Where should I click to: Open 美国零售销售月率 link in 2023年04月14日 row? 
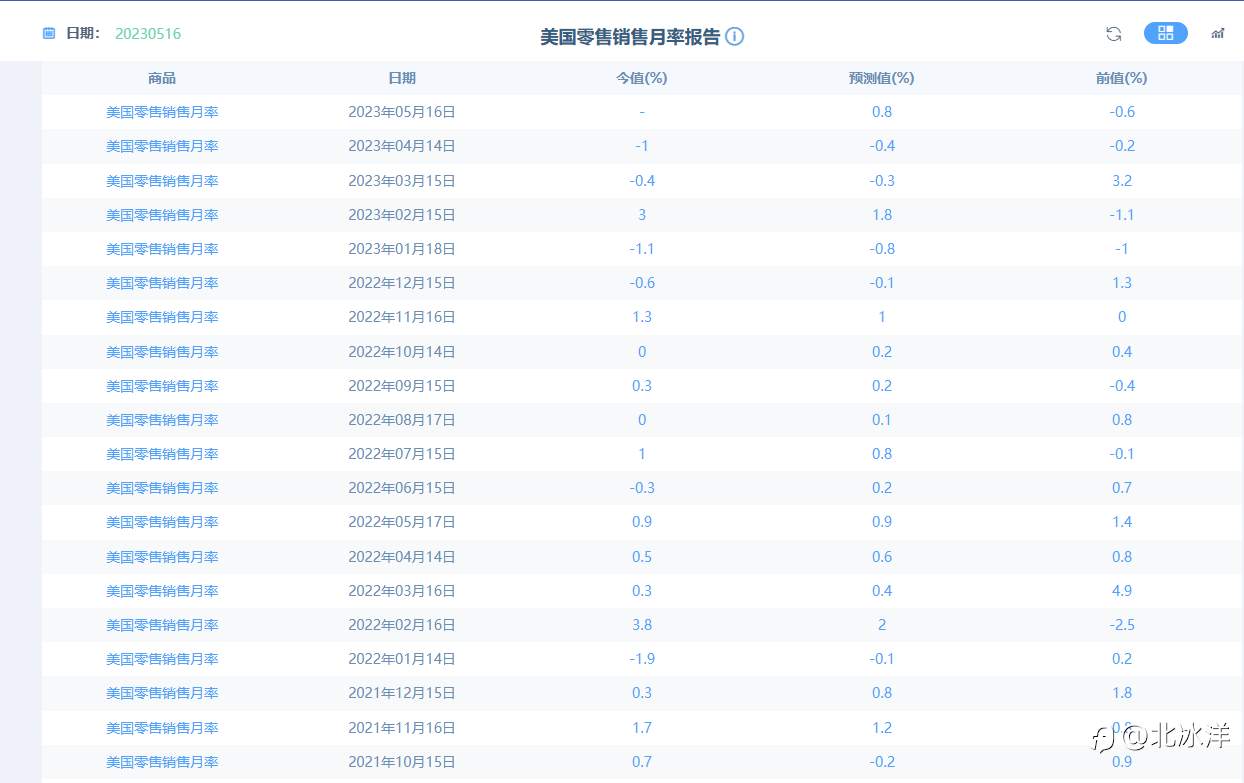pos(162,146)
